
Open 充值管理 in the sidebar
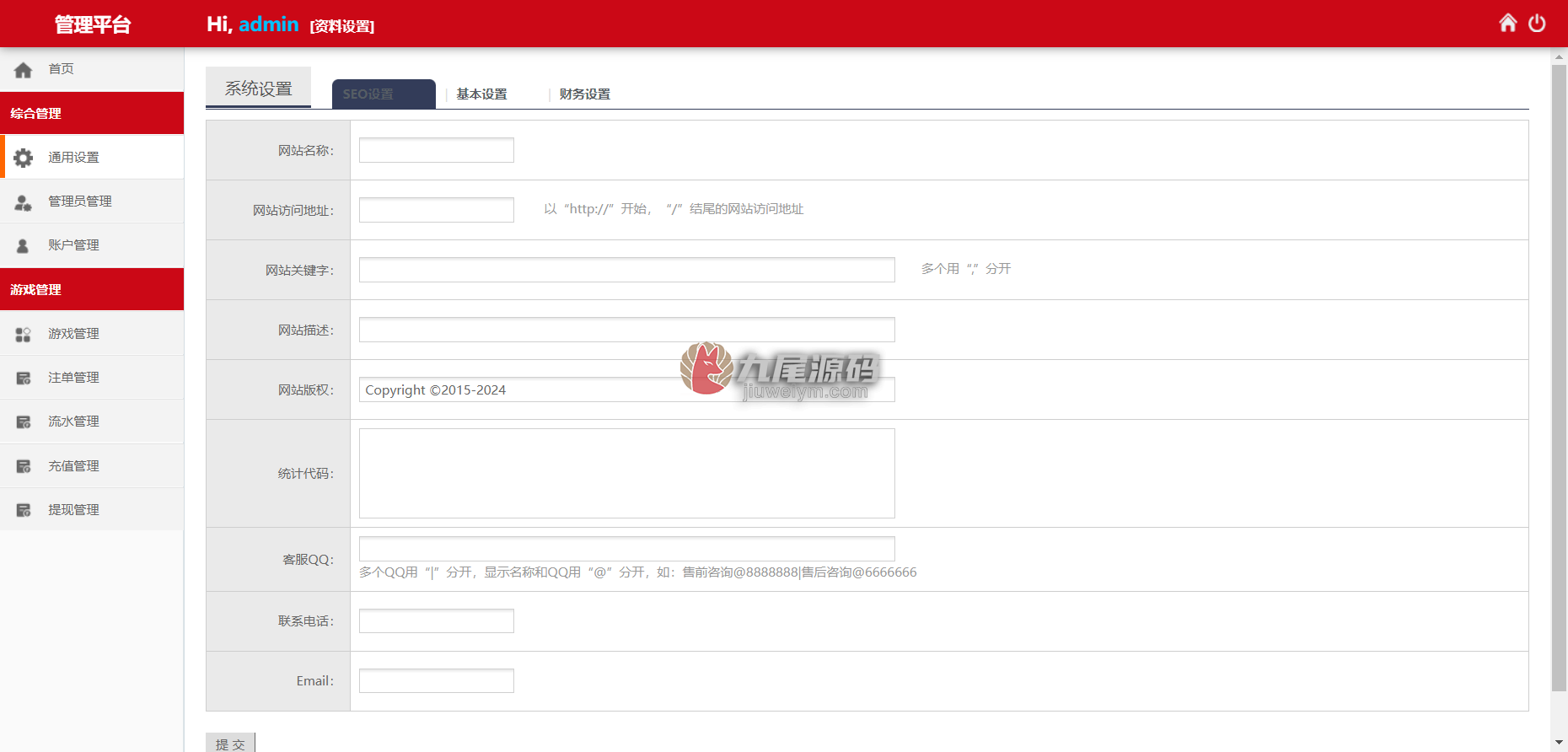pyautogui.click(x=92, y=465)
